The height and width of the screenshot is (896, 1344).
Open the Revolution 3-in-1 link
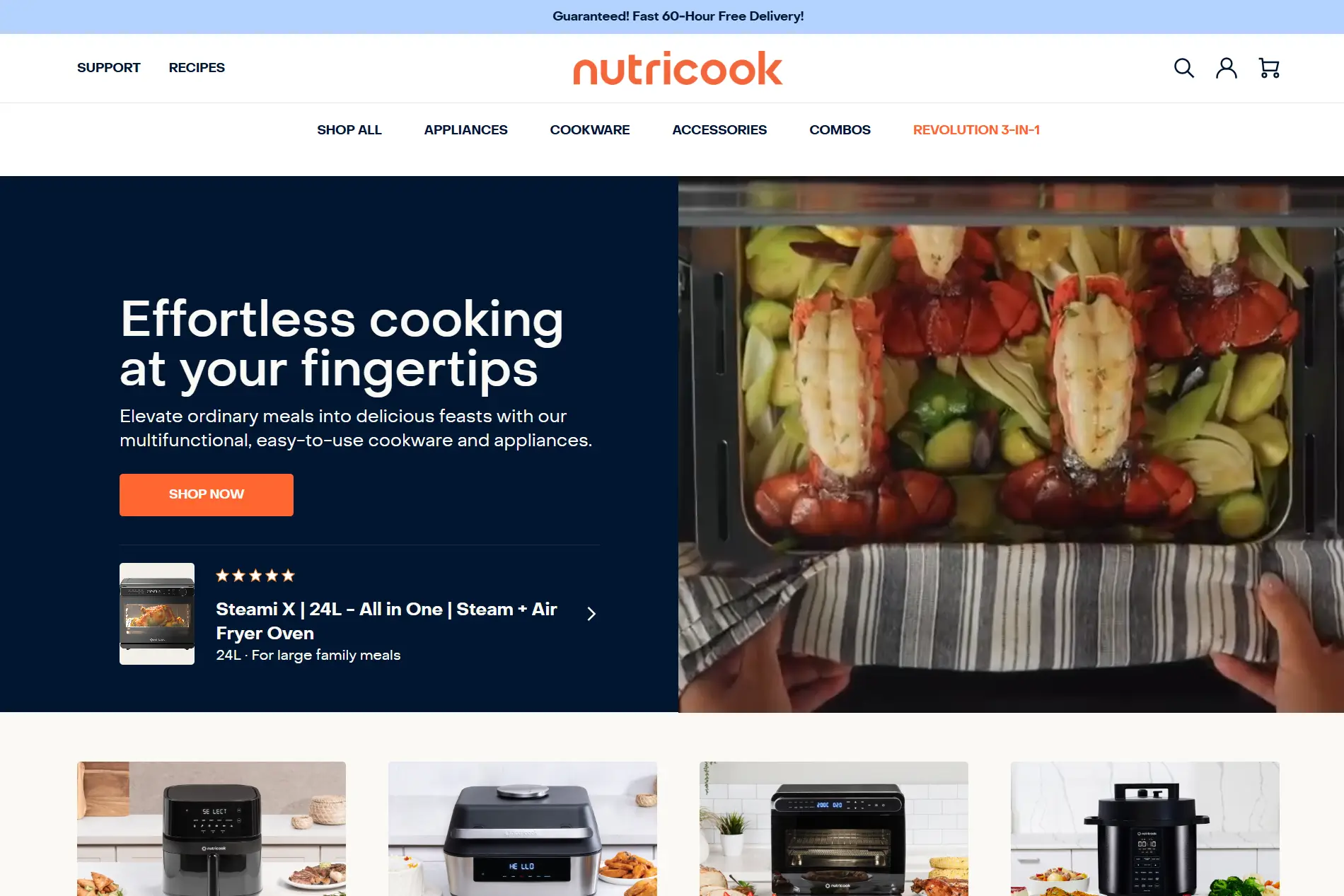click(976, 130)
